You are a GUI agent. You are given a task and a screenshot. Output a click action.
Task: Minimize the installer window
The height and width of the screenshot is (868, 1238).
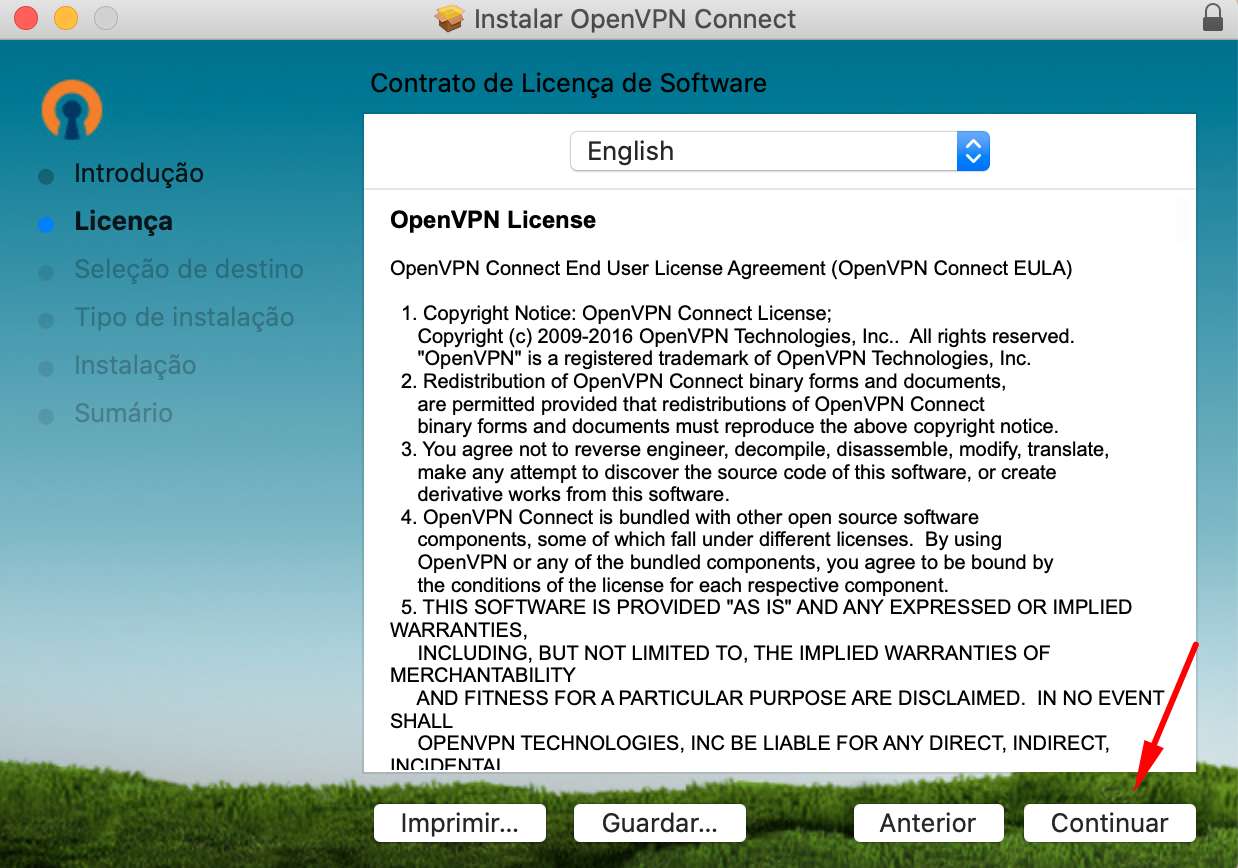coord(66,18)
